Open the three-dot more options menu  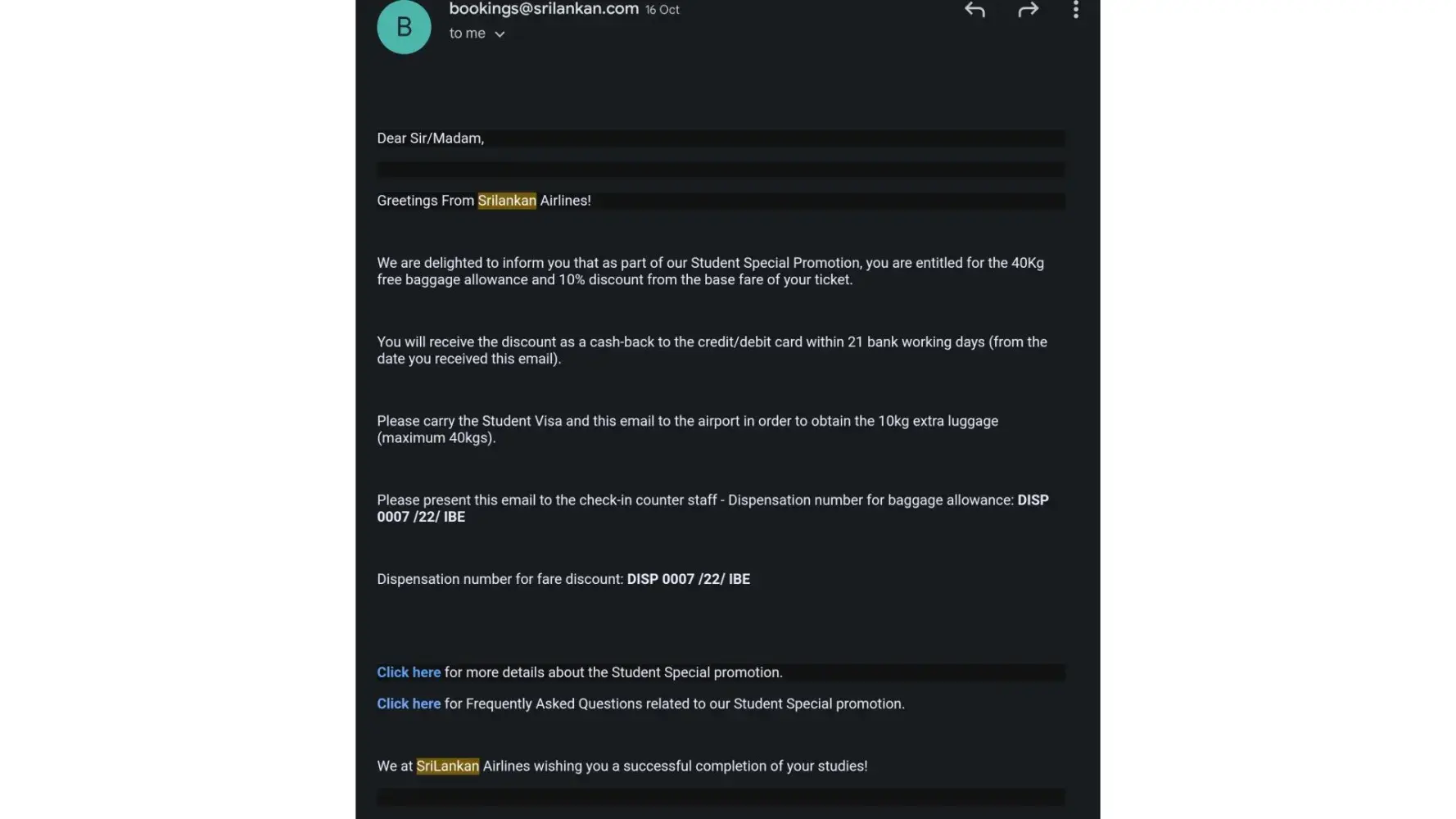(x=1075, y=10)
